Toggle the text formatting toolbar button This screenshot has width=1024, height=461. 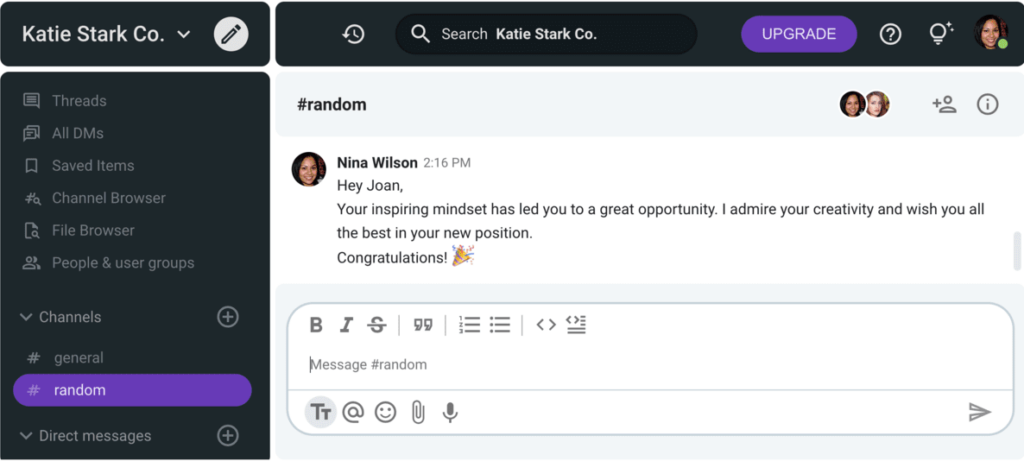pos(320,412)
